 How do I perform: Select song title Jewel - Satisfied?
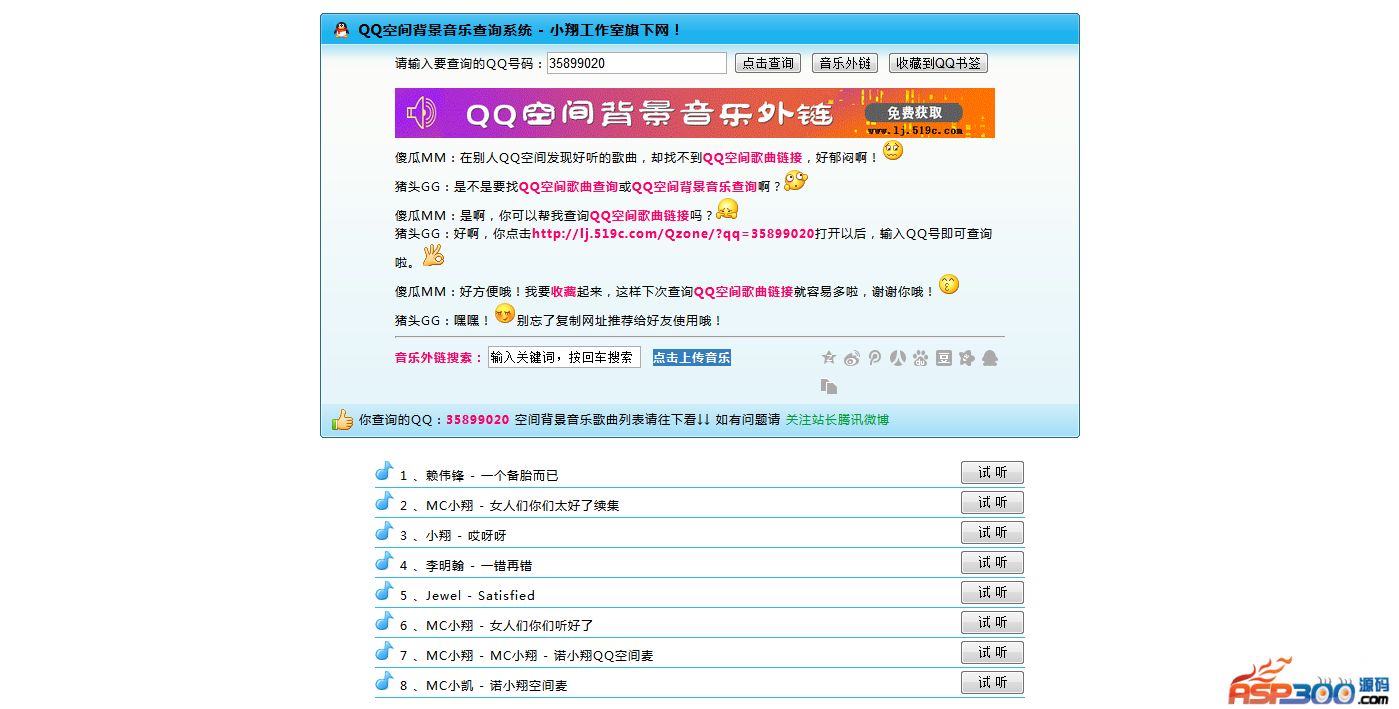pos(480,595)
